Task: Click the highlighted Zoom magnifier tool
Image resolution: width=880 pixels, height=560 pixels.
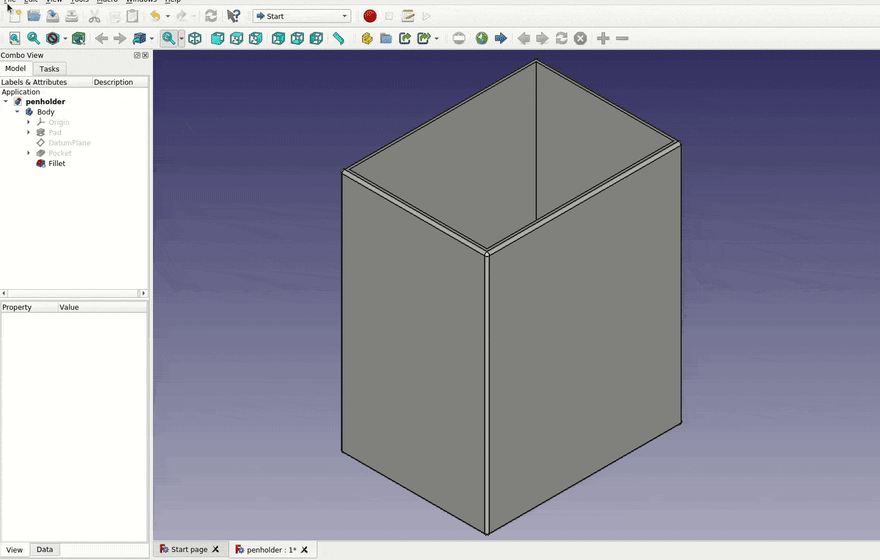Action: 168,38
